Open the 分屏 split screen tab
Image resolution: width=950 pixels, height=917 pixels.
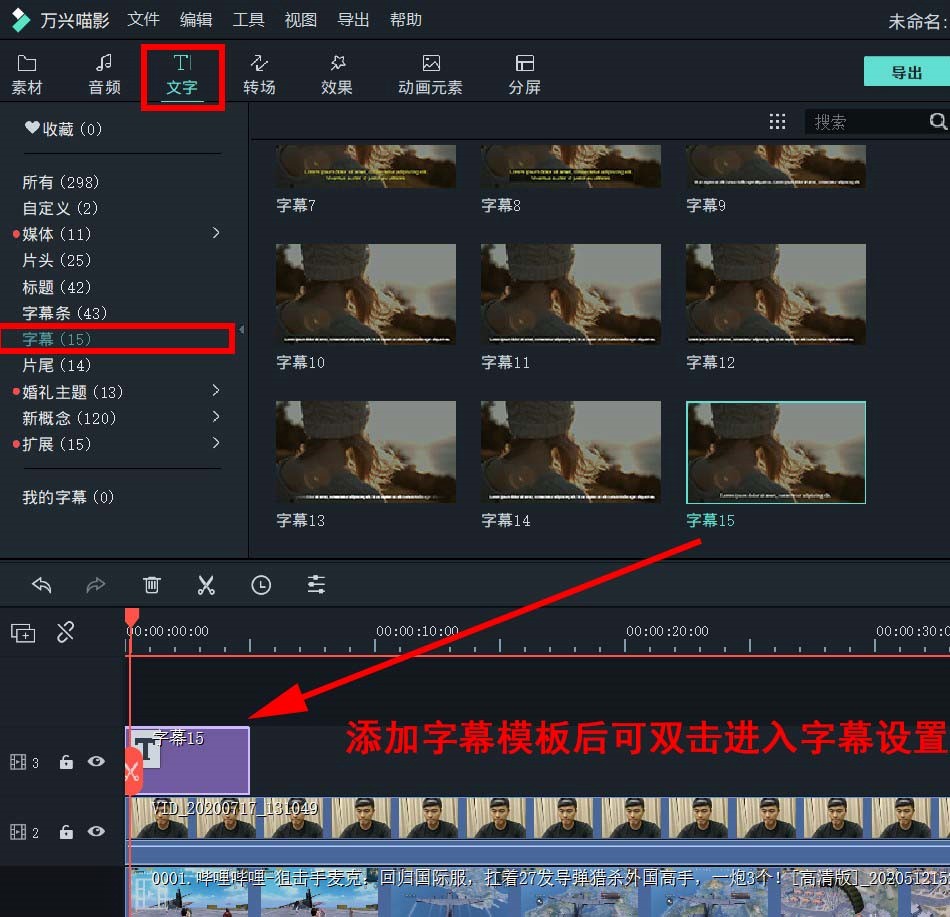[525, 75]
